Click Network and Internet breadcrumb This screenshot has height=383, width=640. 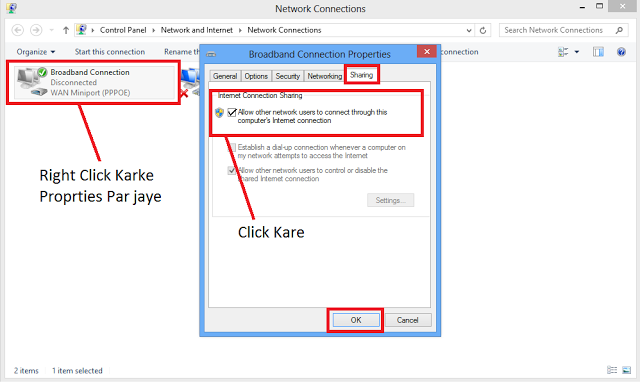tap(197, 30)
